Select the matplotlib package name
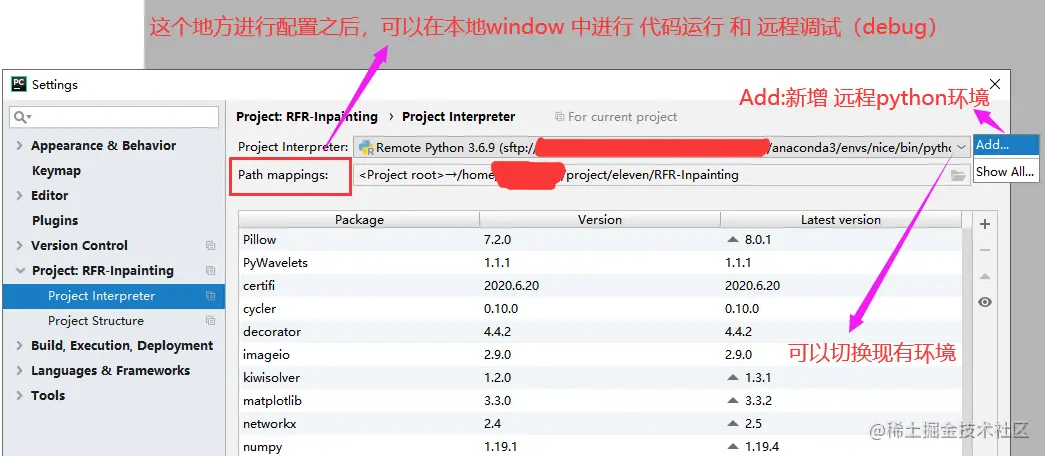Viewport: 1045px width, 456px height. pyautogui.click(x=273, y=401)
